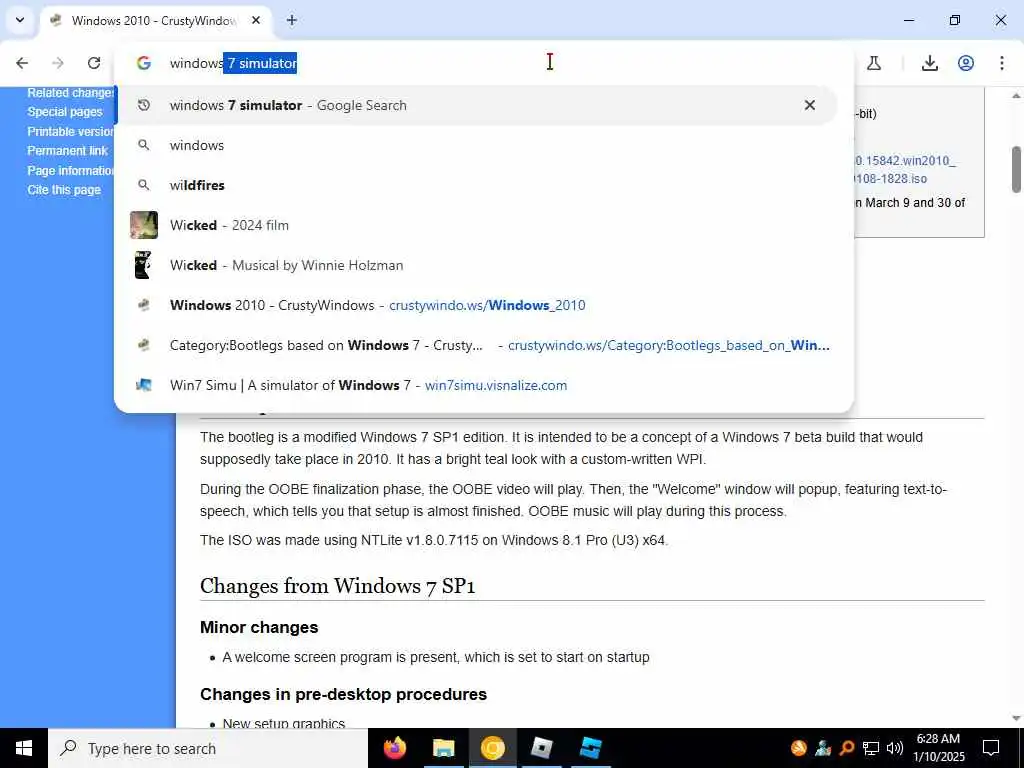Open the Windows Start menu
This screenshot has width=1024, height=768.
pos(24,748)
